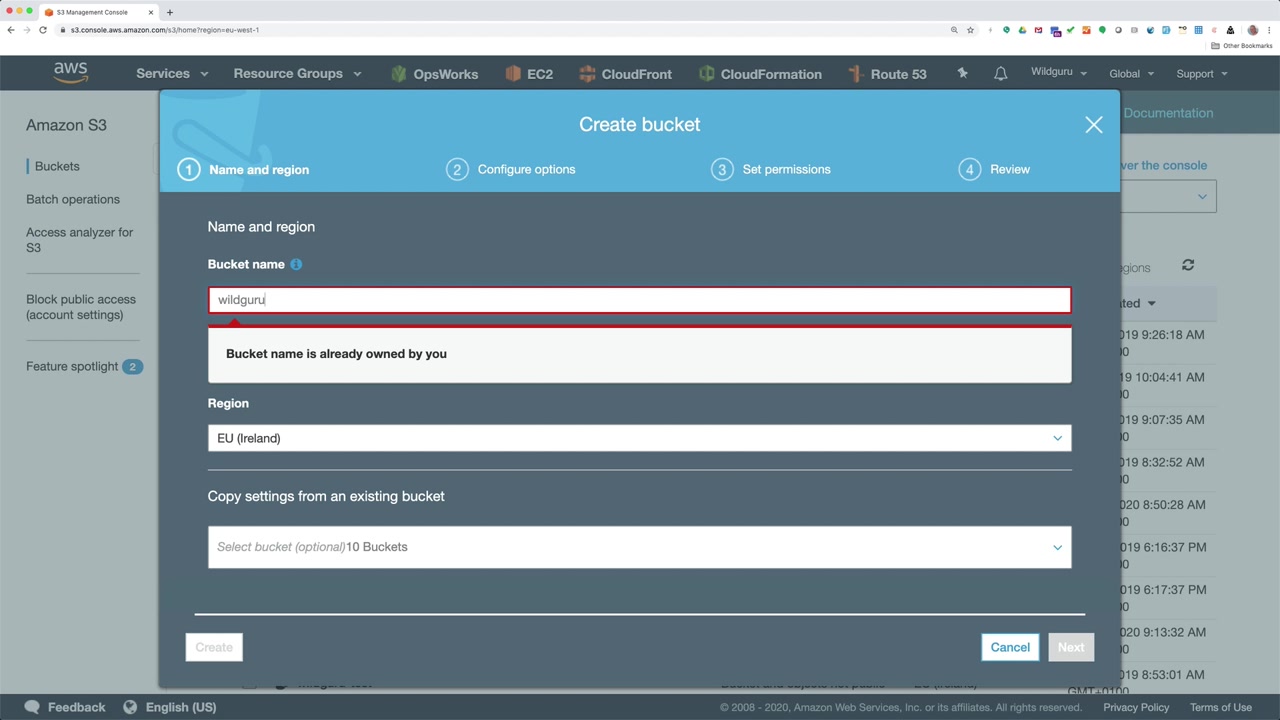This screenshot has width=1280, height=720.
Task: Click the Bucket name info icon
Action: (x=296, y=264)
